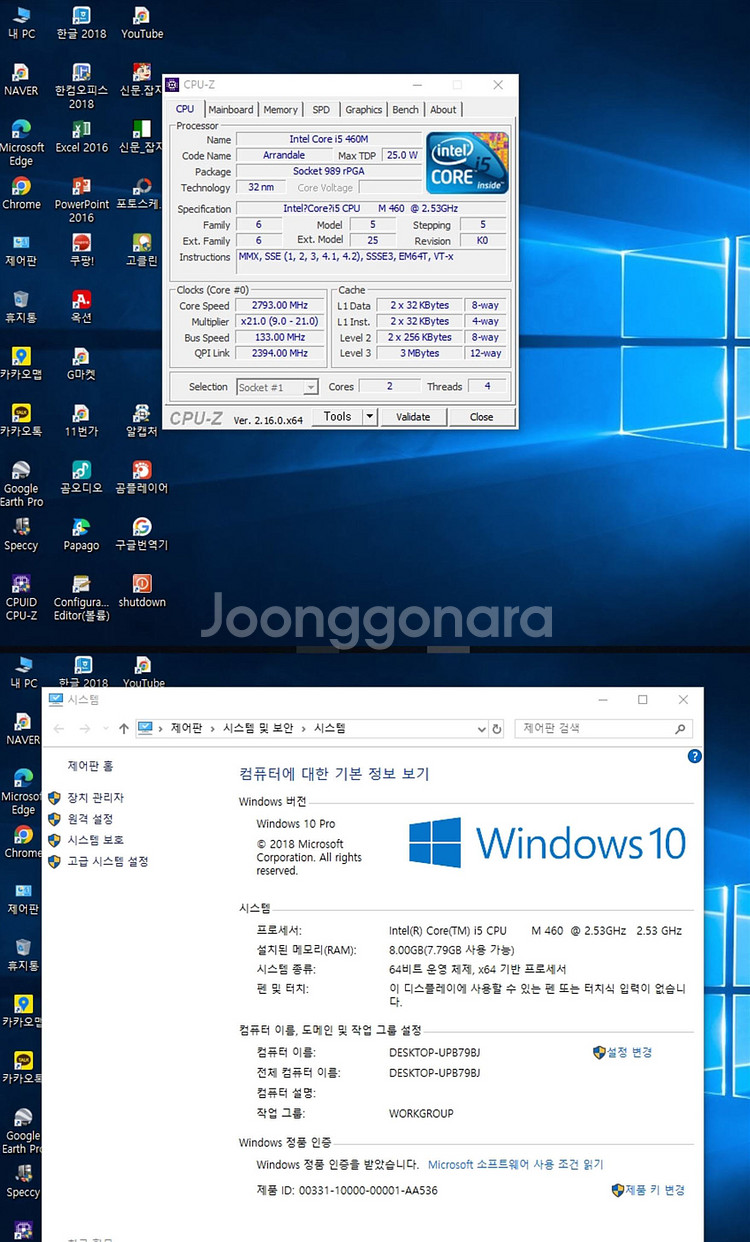Select the SPD tab
The width and height of the screenshot is (750, 1242).
tap(321, 110)
